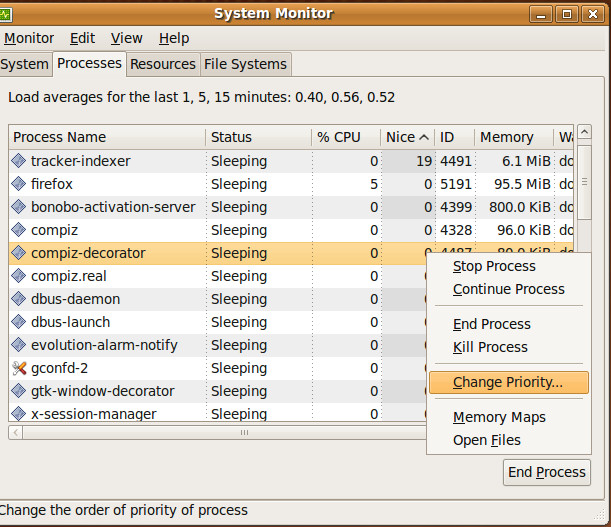
Task: Open Memory Maps from context menu
Action: (x=509, y=417)
